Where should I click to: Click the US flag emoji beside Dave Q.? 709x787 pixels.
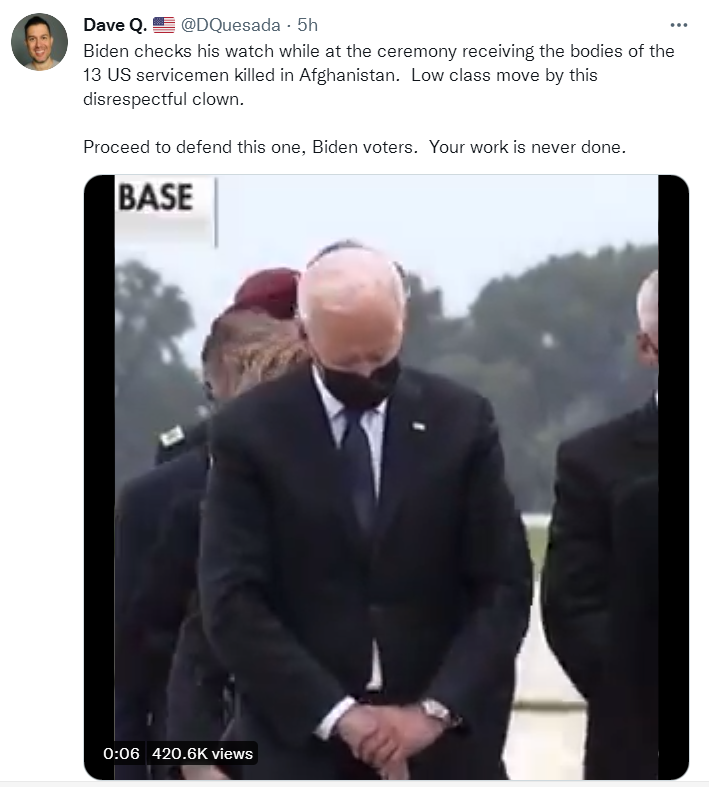click(164, 25)
